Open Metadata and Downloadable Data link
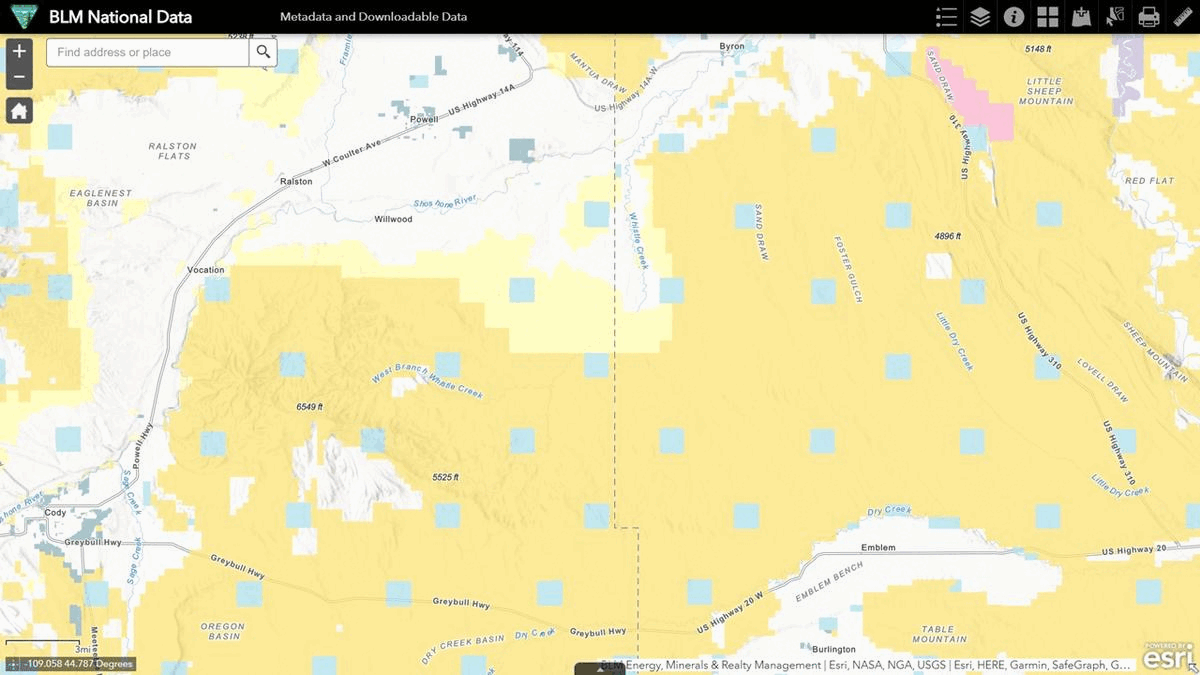 point(373,17)
